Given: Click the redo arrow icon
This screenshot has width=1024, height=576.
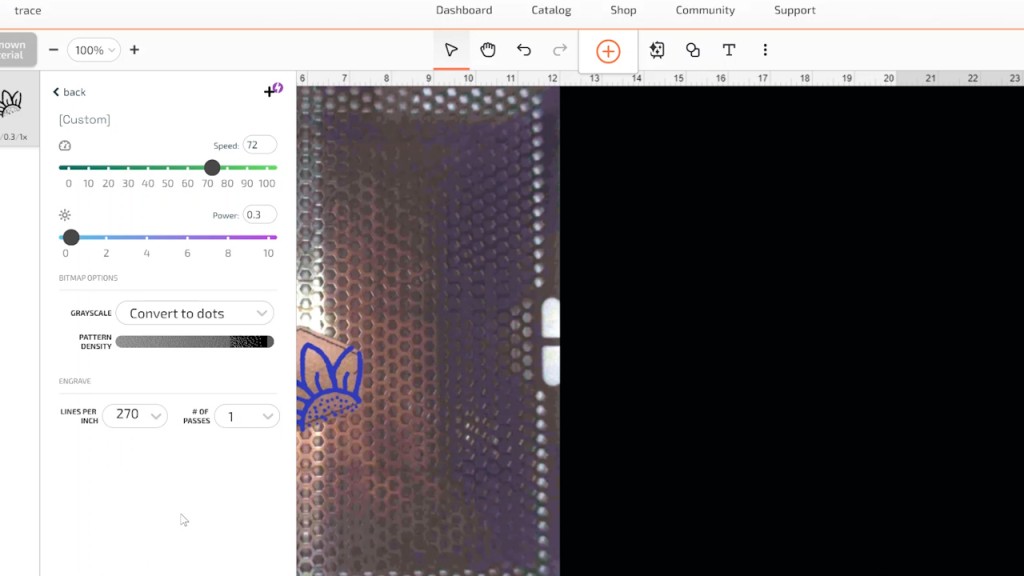Looking at the screenshot, I should [x=560, y=50].
